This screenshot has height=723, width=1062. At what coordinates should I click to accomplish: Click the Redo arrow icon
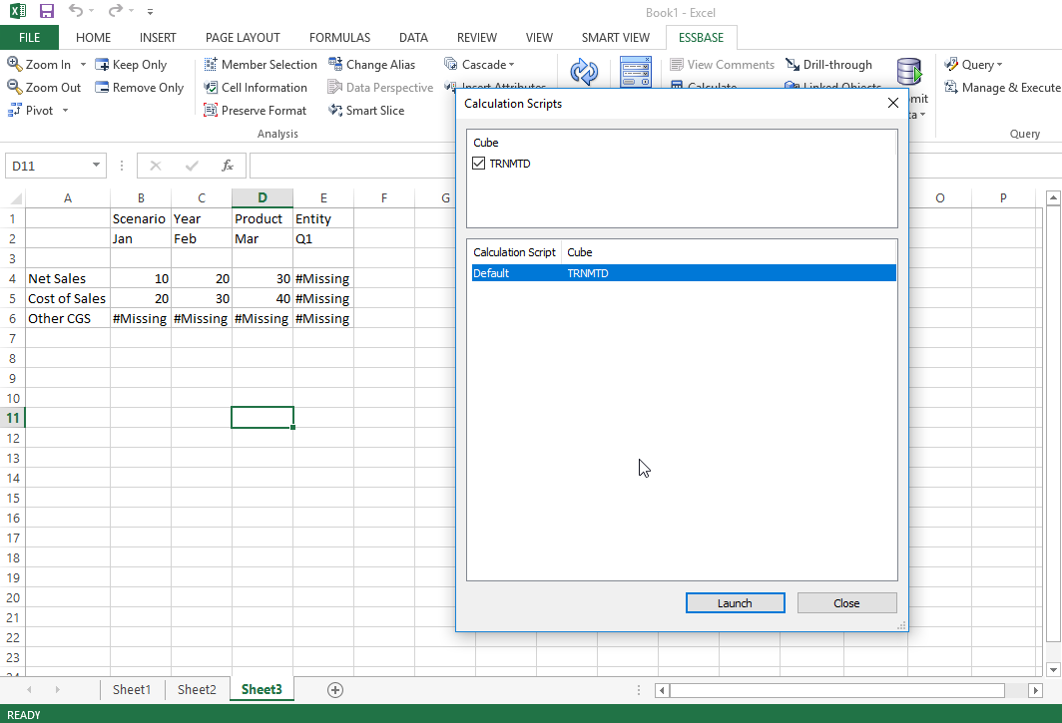(x=116, y=11)
